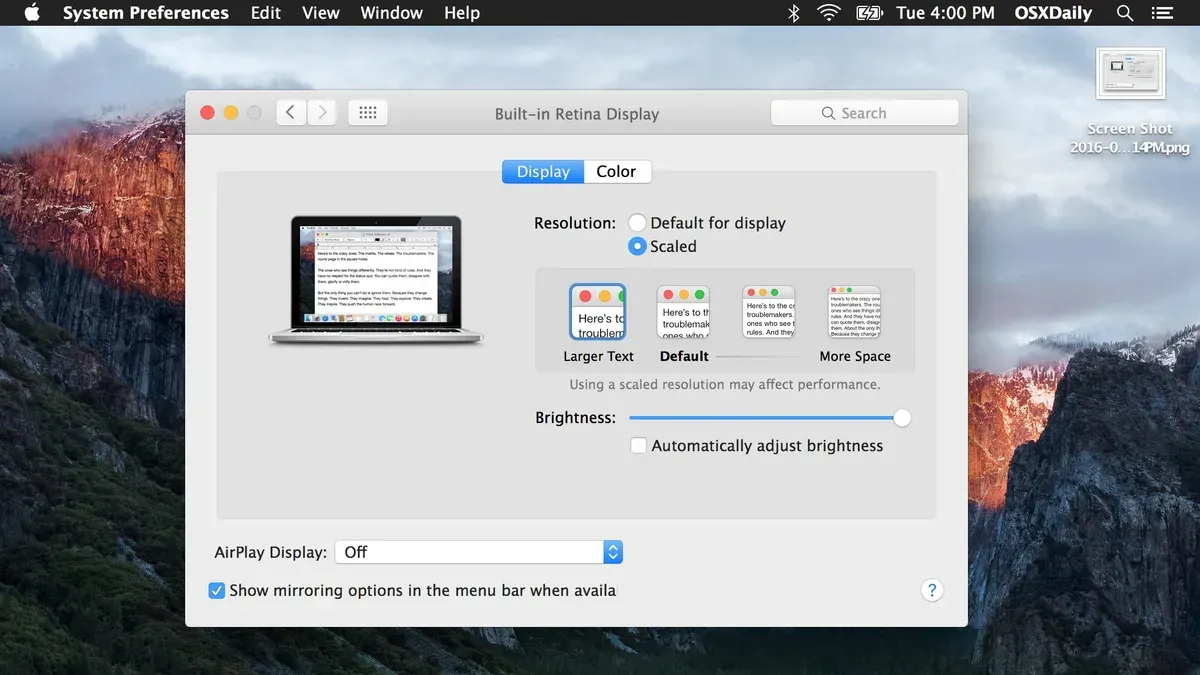Image resolution: width=1200 pixels, height=675 pixels.
Task: Open Spotlight search in the menu bar
Action: (x=1125, y=13)
